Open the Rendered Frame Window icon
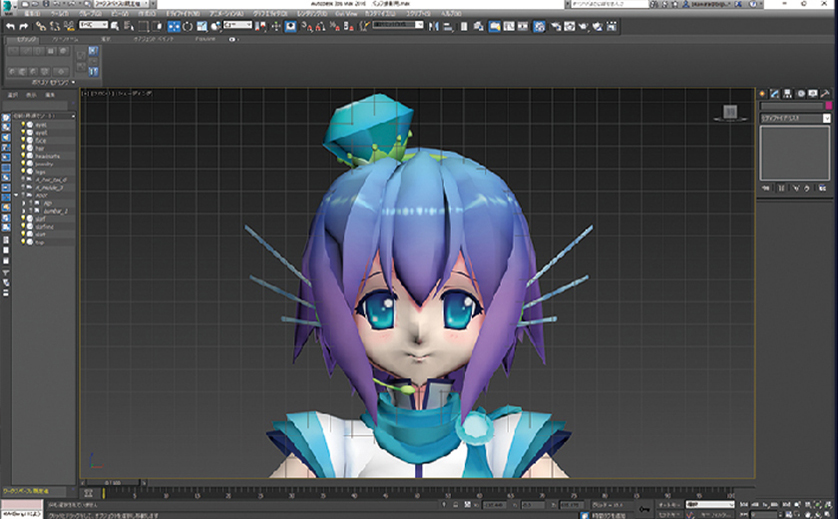This screenshot has width=838, height=519. 570,26
